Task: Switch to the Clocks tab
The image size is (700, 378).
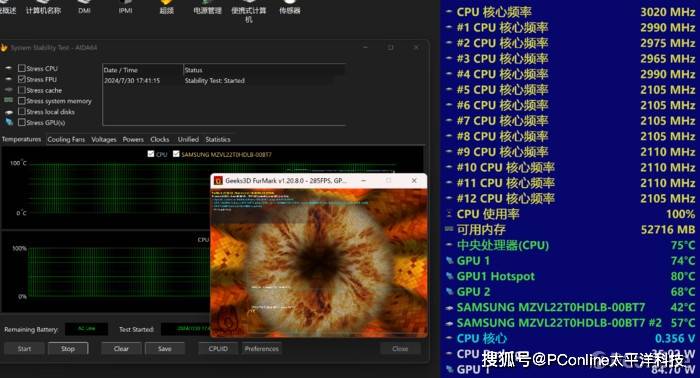Action: coord(160,139)
